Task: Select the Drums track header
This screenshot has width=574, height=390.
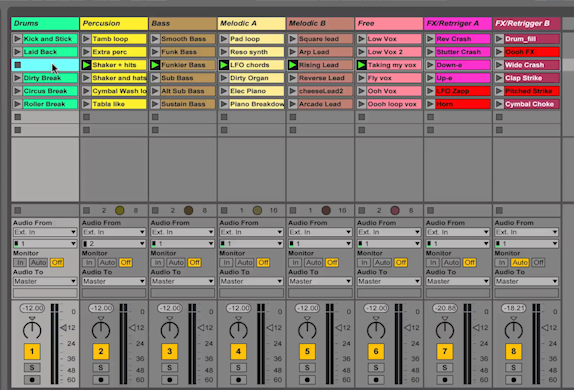Action: pyautogui.click(x=45, y=23)
